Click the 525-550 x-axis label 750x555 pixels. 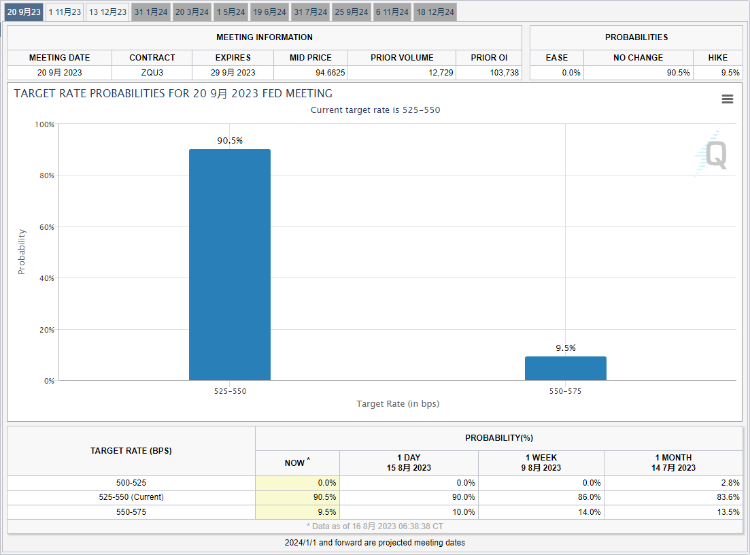pos(230,391)
